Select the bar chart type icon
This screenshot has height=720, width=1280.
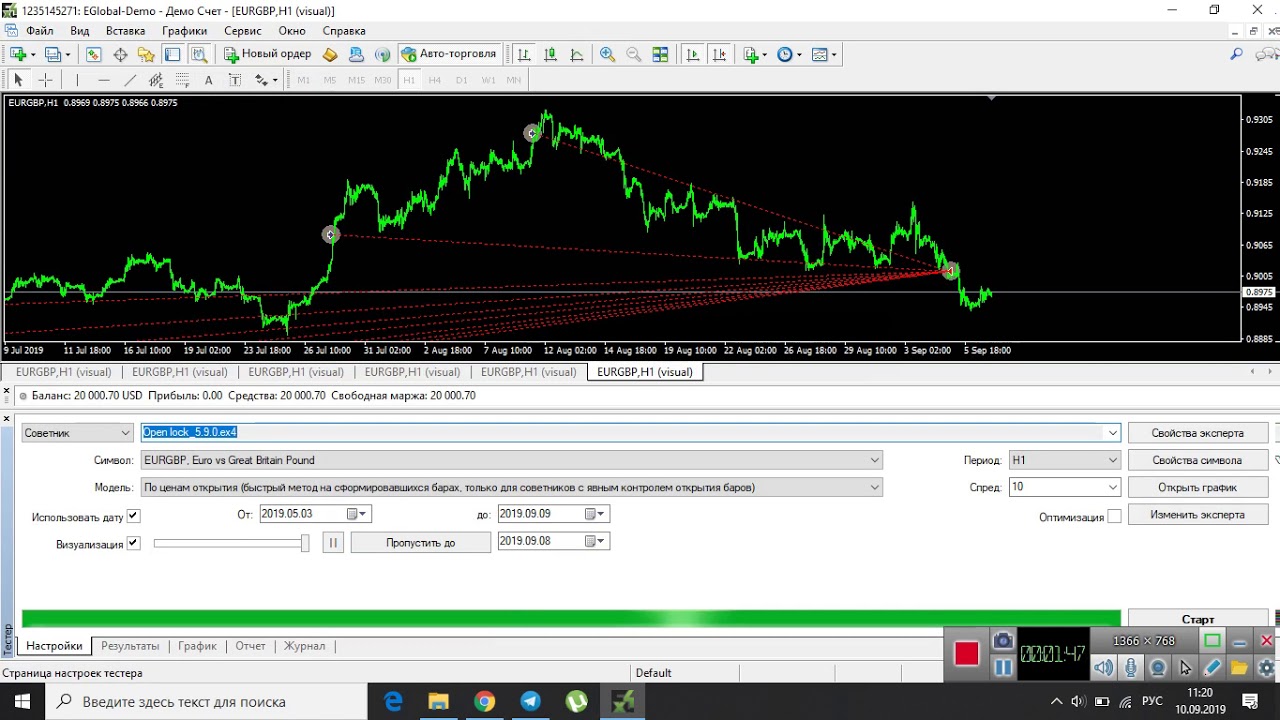click(524, 55)
